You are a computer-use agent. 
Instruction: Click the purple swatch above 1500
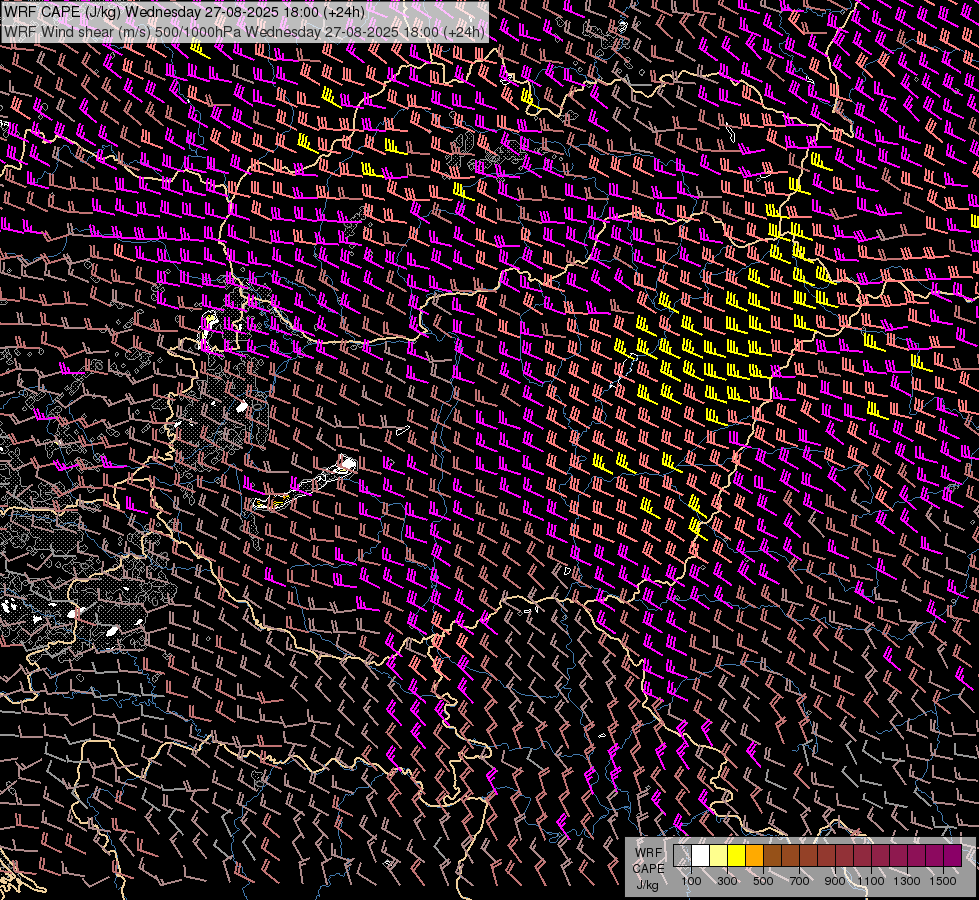pos(953,856)
